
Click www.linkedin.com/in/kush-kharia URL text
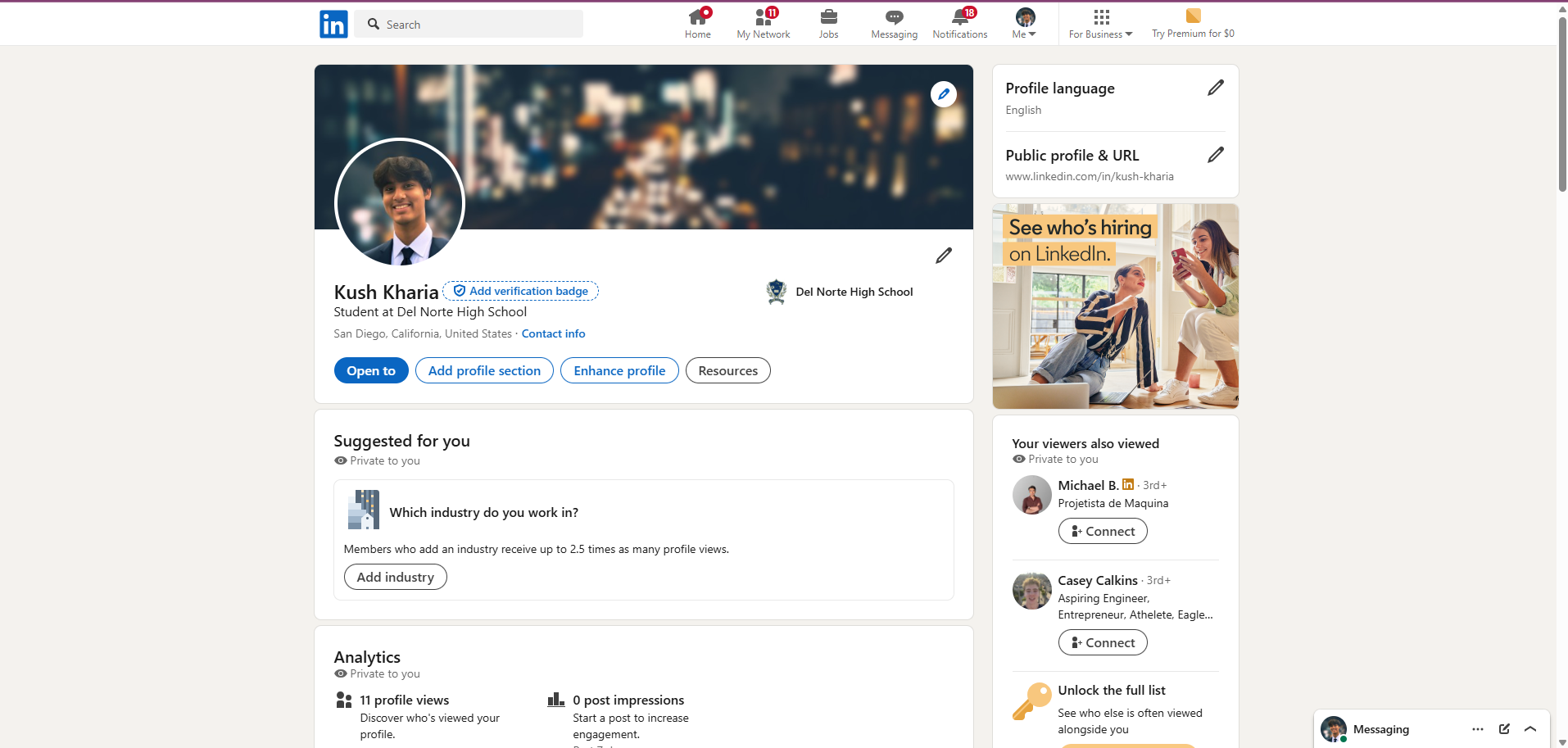[x=1090, y=176]
